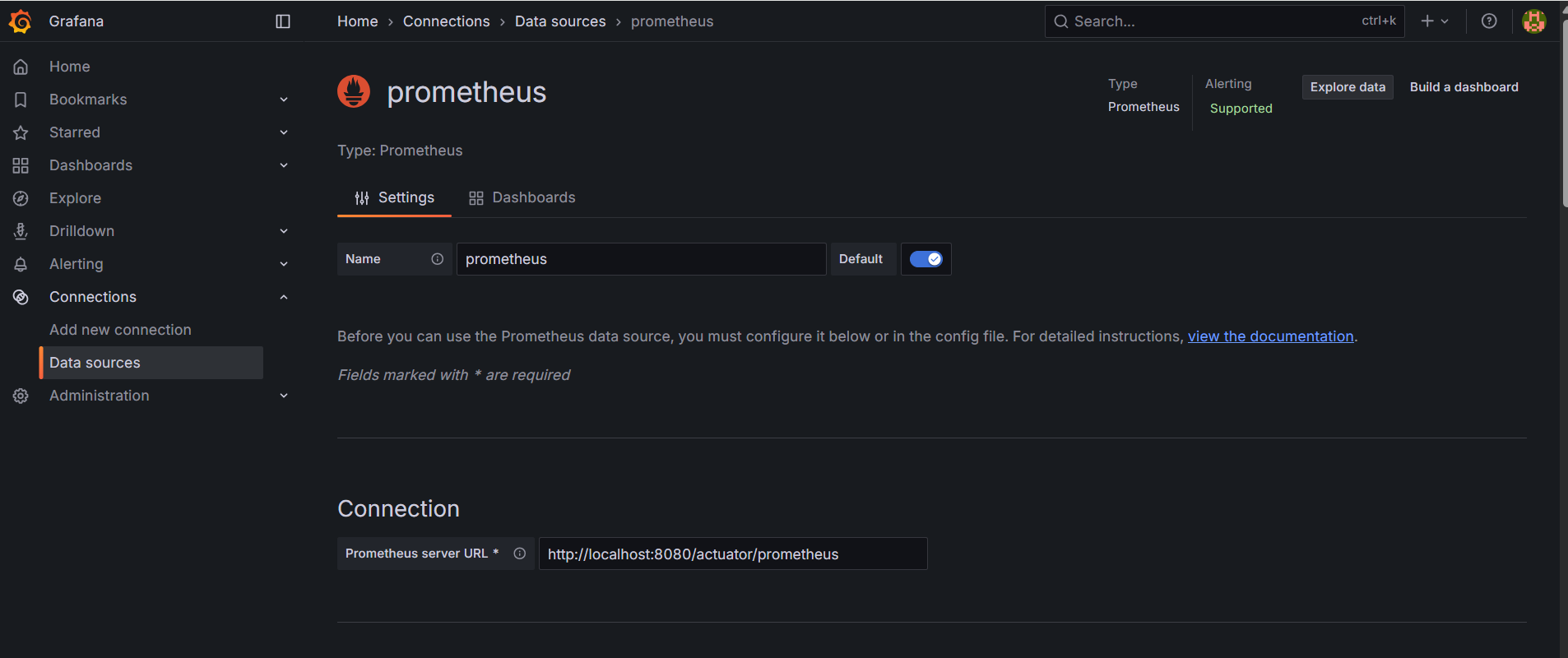Click the Dashboards grid icon in sidebar
The height and width of the screenshot is (658, 1568).
(21, 165)
